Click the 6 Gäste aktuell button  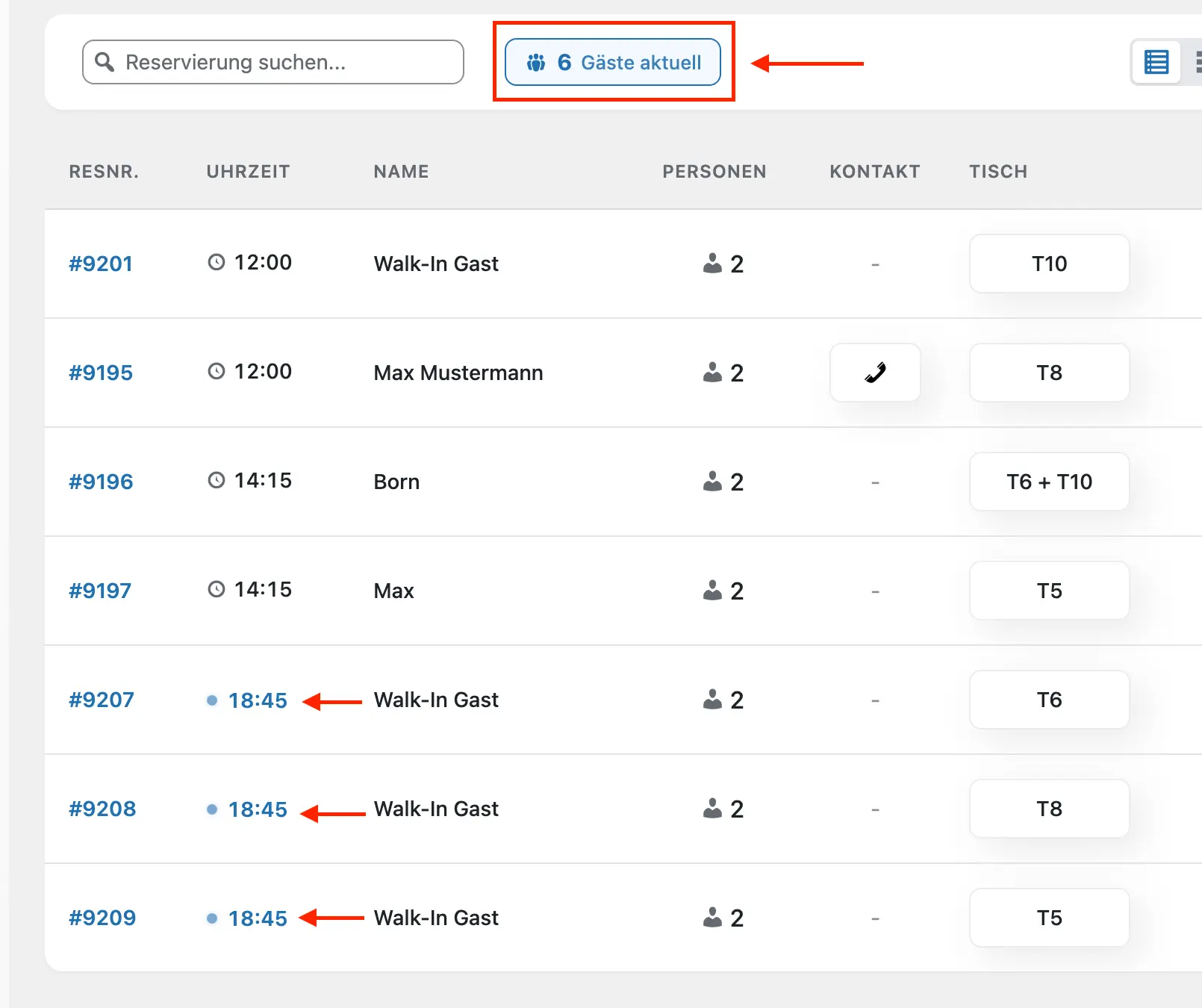click(613, 63)
